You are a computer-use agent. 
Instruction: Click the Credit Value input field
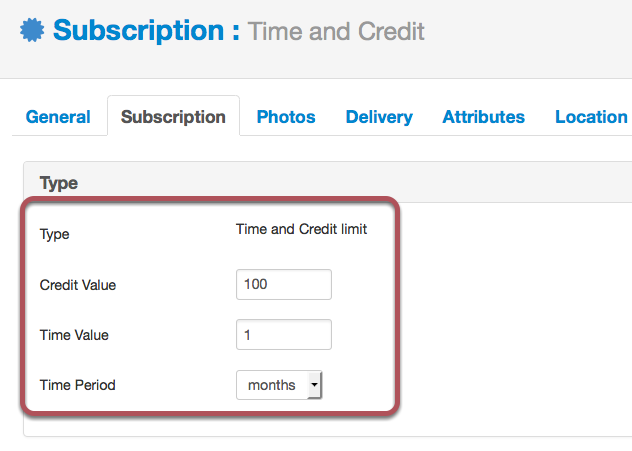coord(284,285)
